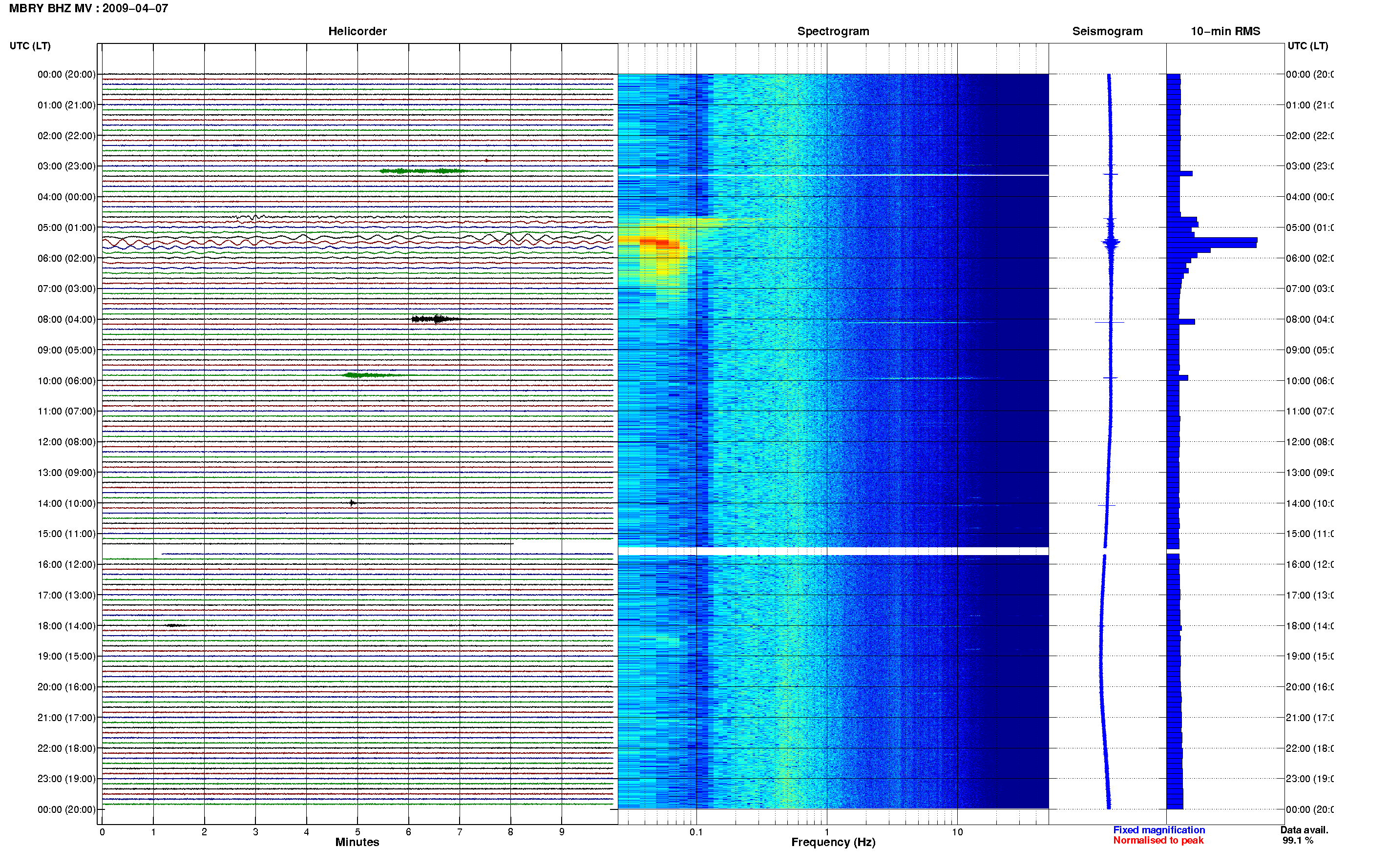Click the '0' tick on the minutes axis
This screenshot has width=1389, height=868.
[102, 832]
